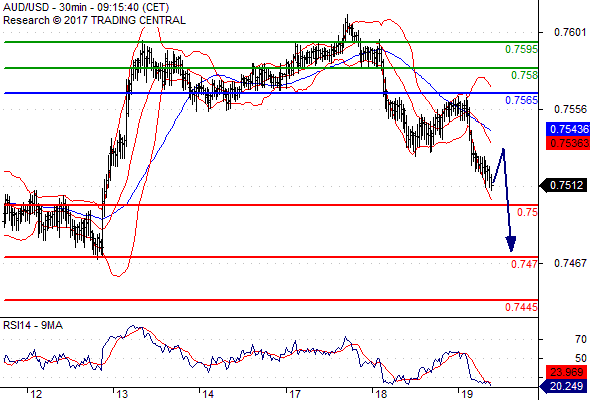
Task: Click the date label 18 on the time axis
Action: (x=381, y=394)
